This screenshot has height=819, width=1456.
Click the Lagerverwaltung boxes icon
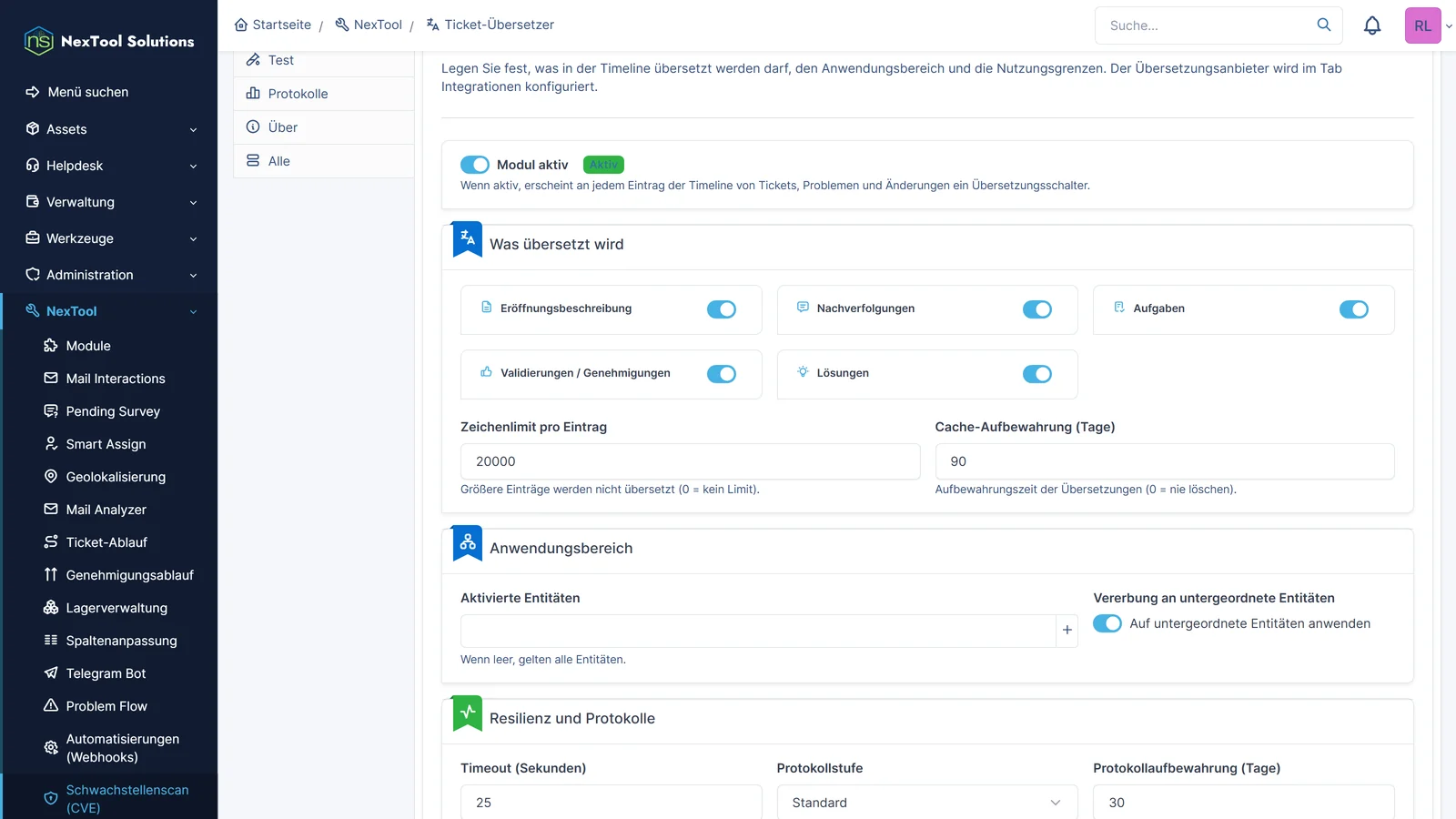coord(51,607)
